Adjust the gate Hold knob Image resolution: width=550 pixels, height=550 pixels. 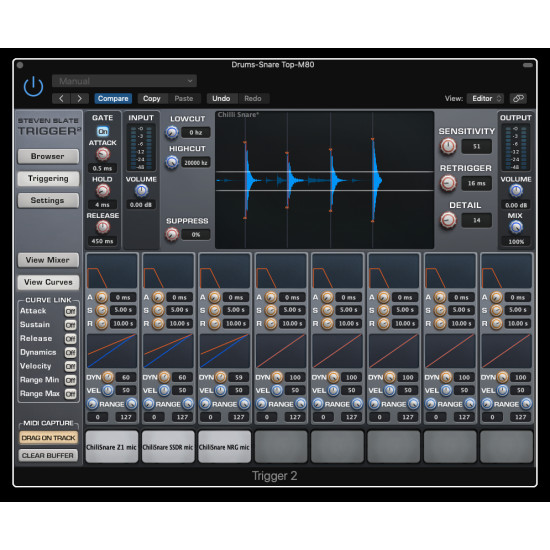click(103, 190)
